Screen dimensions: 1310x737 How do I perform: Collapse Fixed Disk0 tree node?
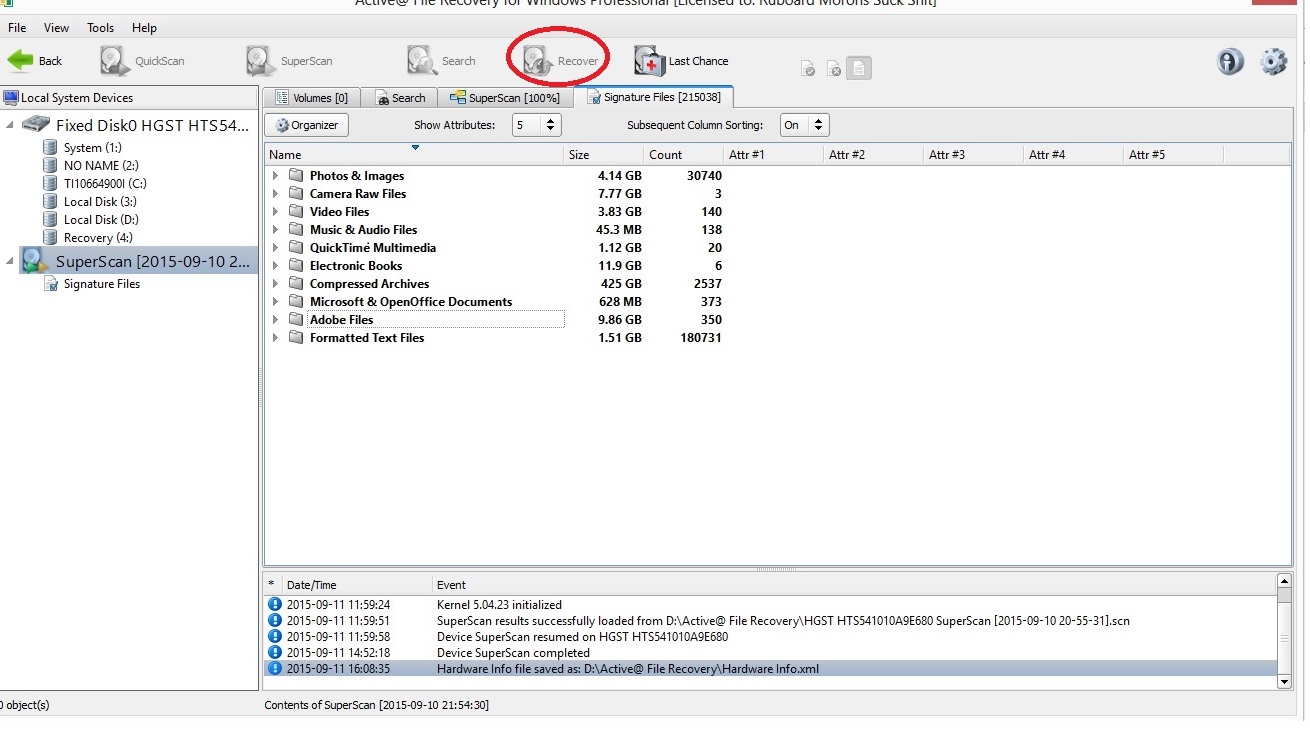pos(10,125)
